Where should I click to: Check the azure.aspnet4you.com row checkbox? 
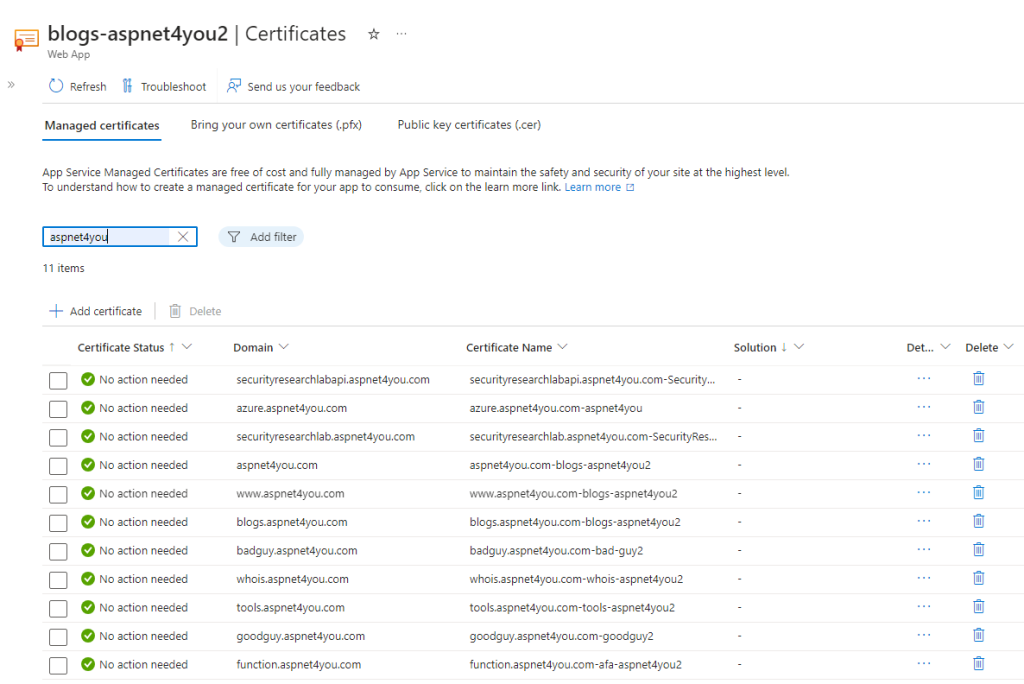(x=58, y=409)
